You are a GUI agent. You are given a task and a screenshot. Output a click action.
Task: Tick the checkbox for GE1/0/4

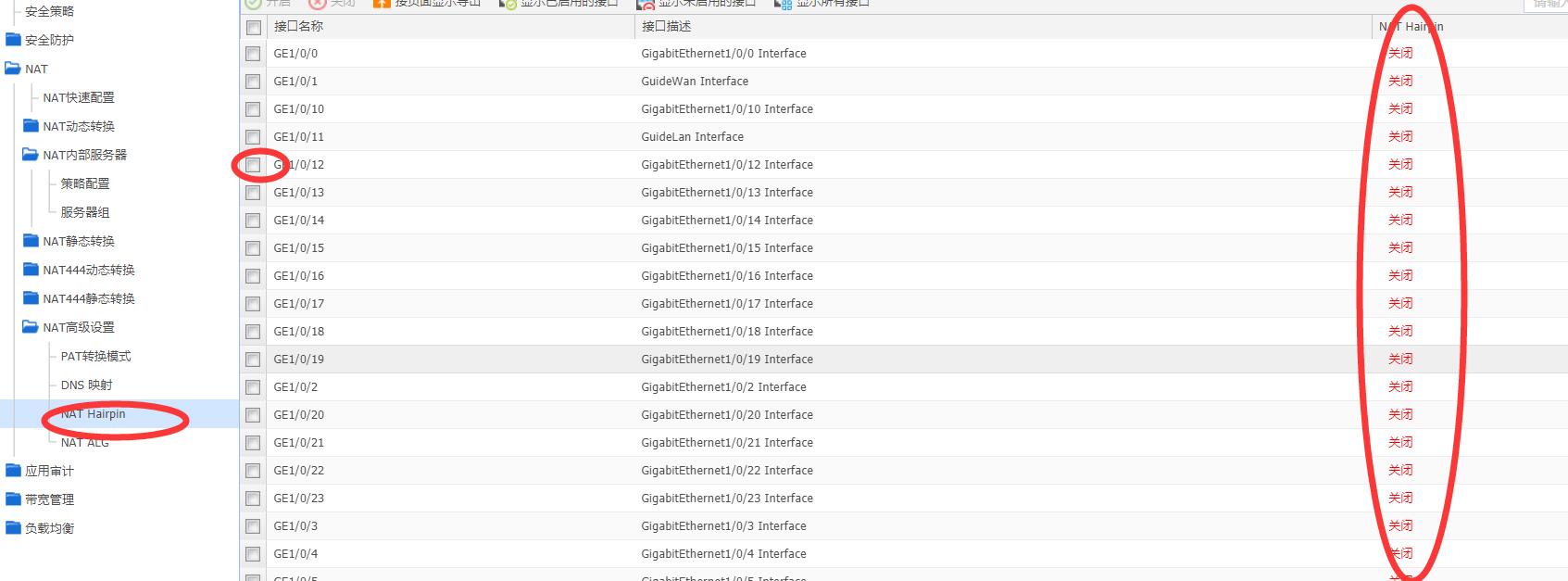pos(253,554)
